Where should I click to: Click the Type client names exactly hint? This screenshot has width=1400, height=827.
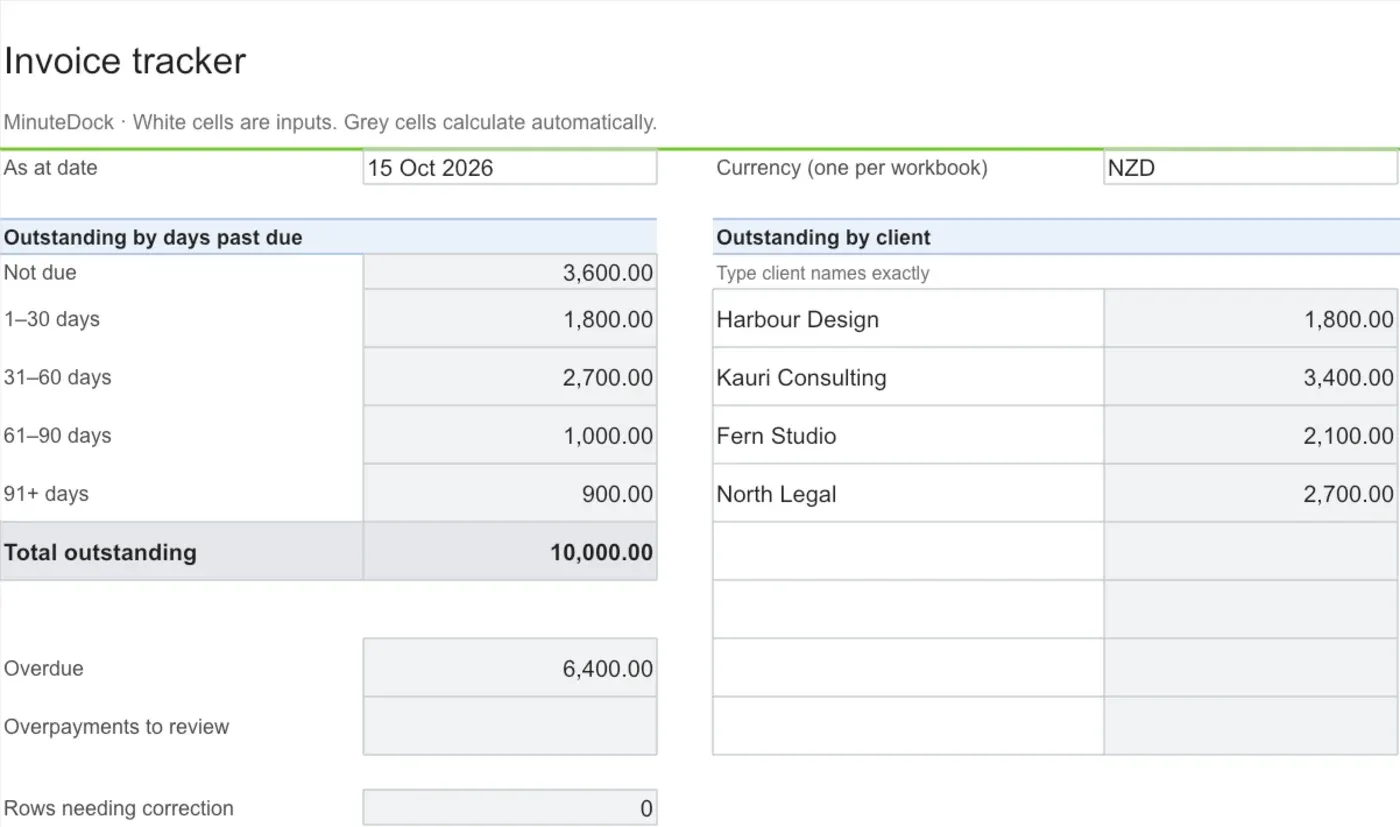(823, 273)
